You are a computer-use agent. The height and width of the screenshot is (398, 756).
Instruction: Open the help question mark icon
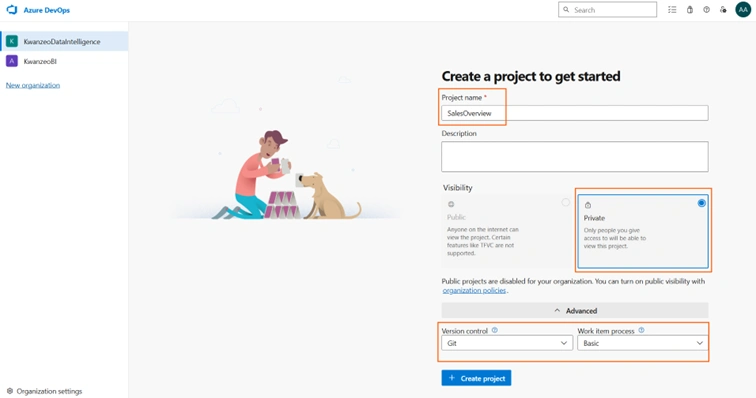tap(706, 10)
